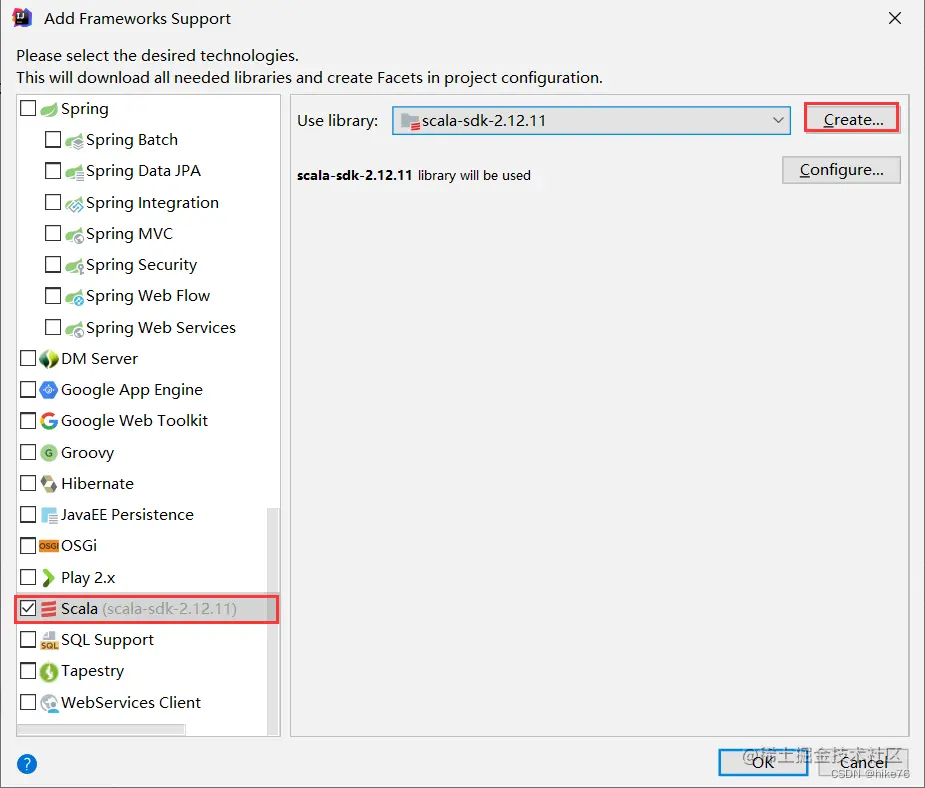Image resolution: width=925 pixels, height=788 pixels.
Task: Check the Spring Web Services checkbox
Action: (x=53, y=327)
